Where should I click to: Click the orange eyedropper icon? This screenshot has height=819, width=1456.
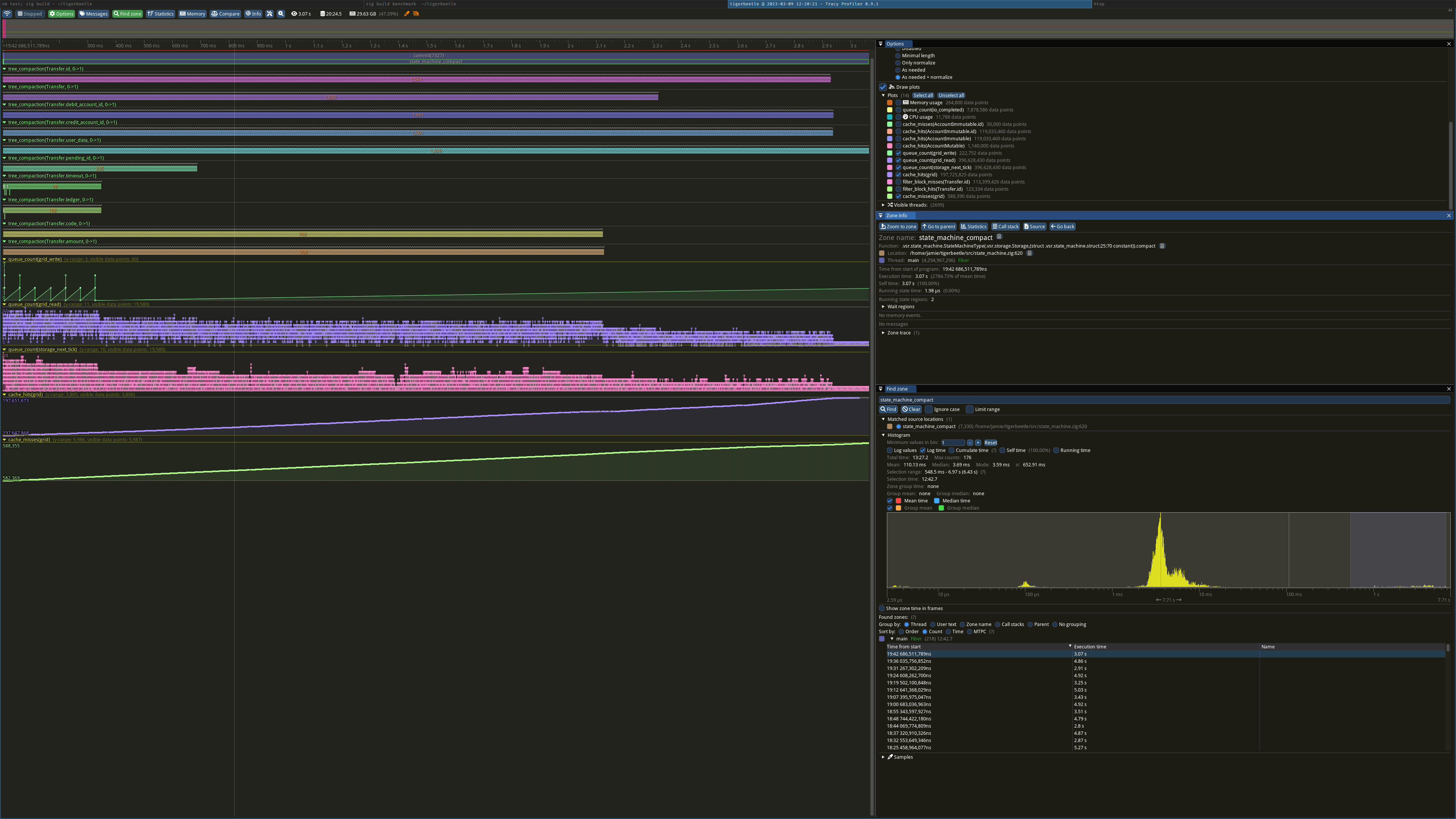pos(406,14)
